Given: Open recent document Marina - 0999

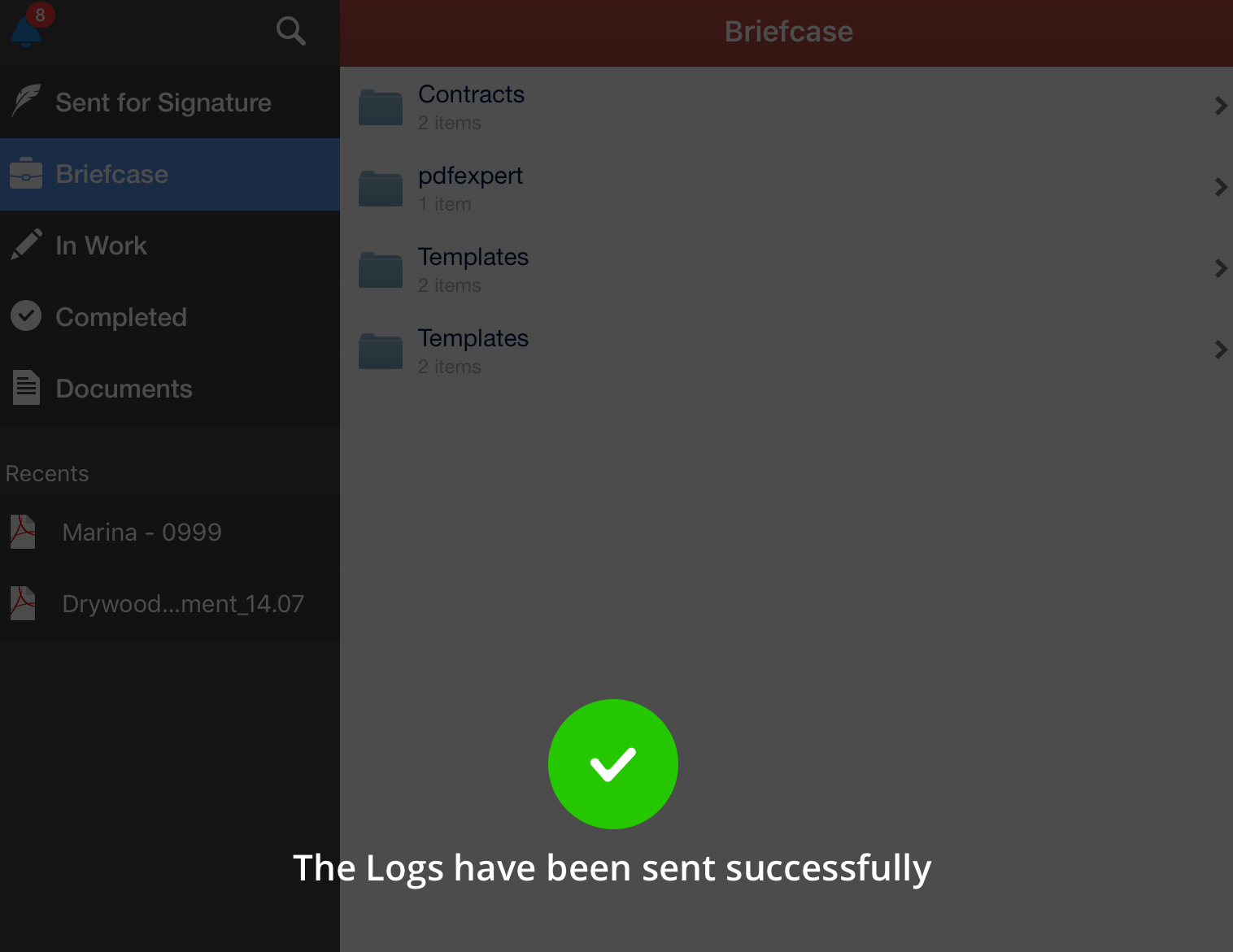Looking at the screenshot, I should click(142, 533).
